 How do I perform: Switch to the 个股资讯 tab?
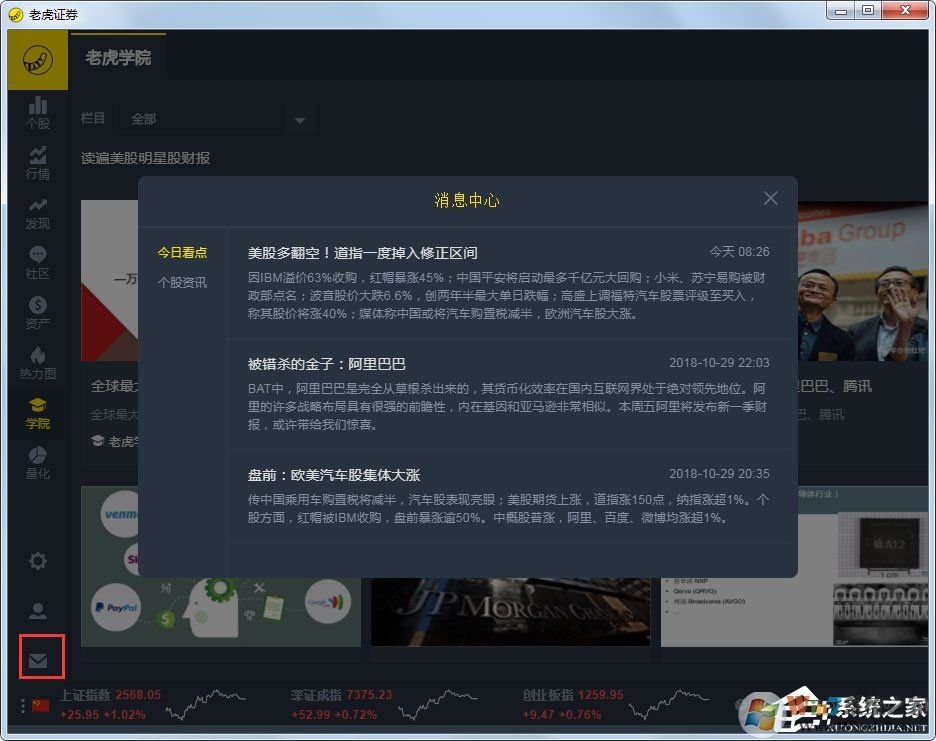(x=184, y=283)
